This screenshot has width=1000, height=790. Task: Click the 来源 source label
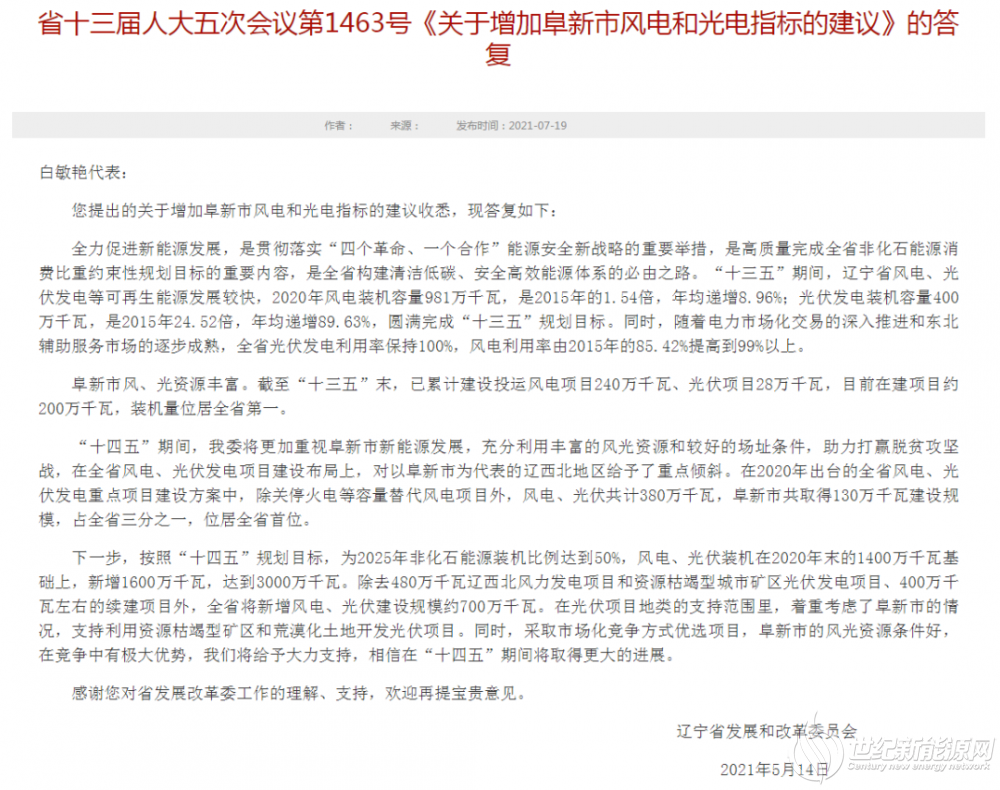click(x=404, y=126)
